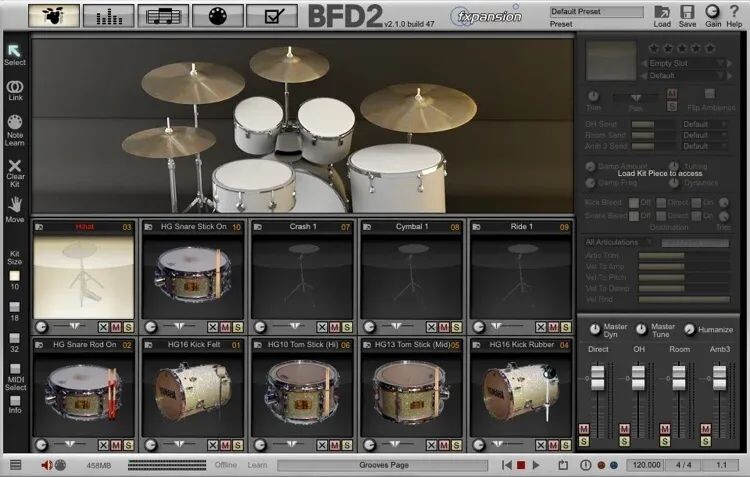This screenshot has height=477, width=750.
Task: Mute the Amb3 mixer channel
Action: pyautogui.click(x=706, y=429)
